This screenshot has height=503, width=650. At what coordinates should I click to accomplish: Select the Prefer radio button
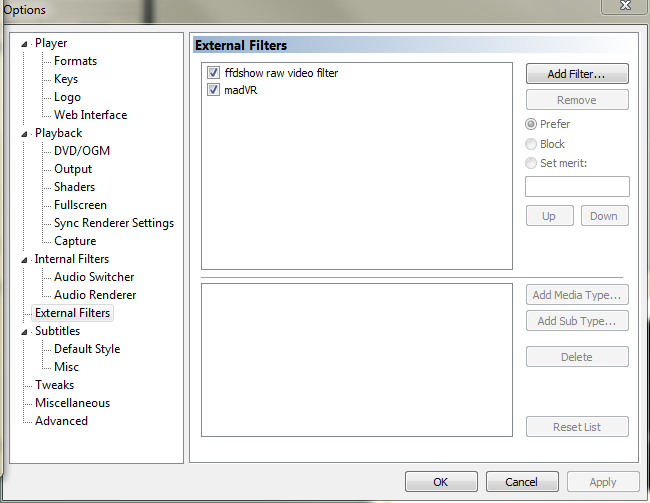[x=531, y=124]
